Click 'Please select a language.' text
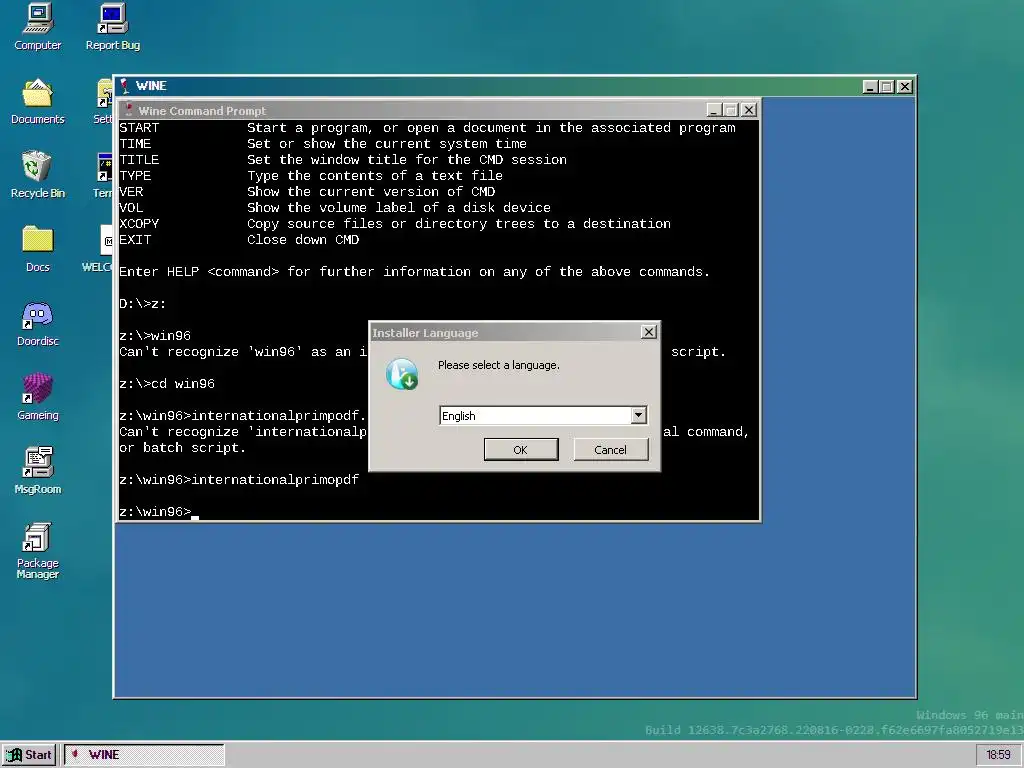This screenshot has width=1024, height=768. pos(499,365)
